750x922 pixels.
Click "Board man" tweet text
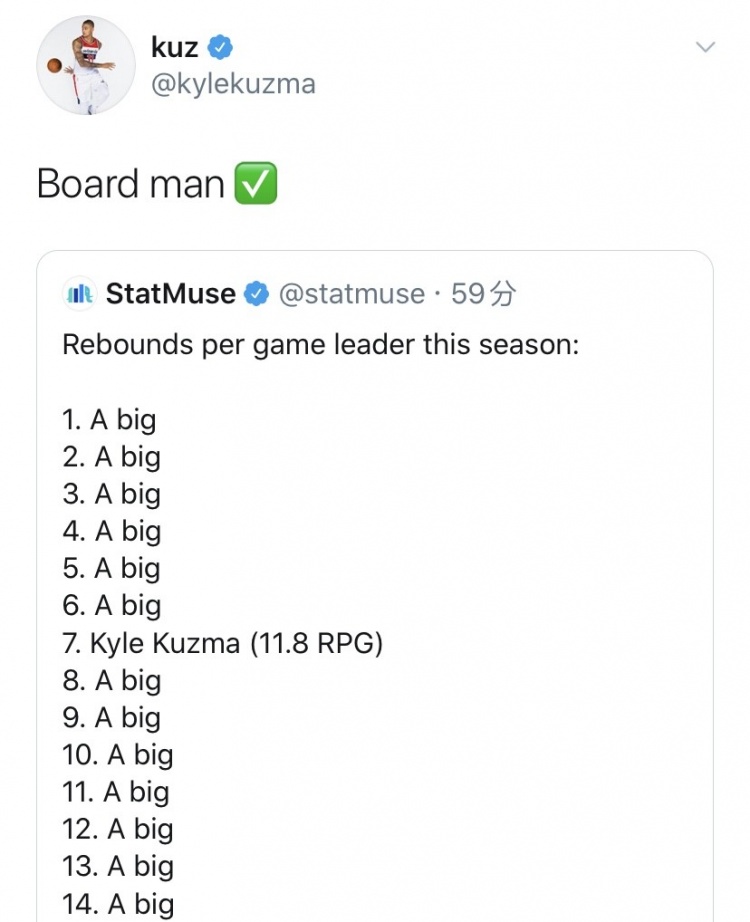pyautogui.click(x=131, y=183)
